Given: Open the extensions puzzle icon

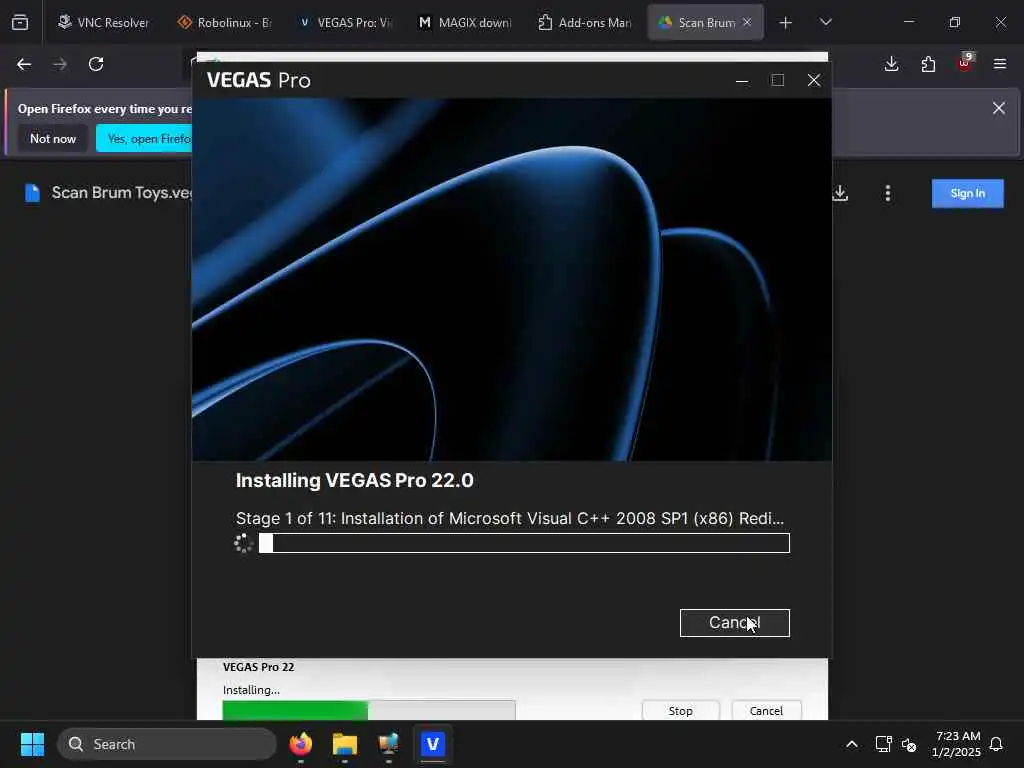Looking at the screenshot, I should tap(928, 64).
